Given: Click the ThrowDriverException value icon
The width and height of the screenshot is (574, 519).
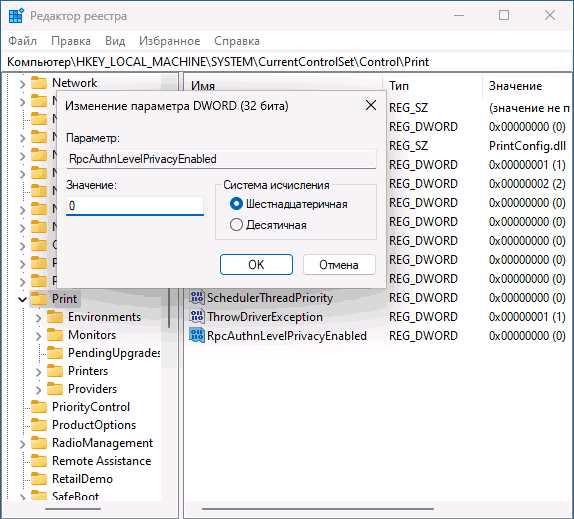Looking at the screenshot, I should [x=197, y=316].
